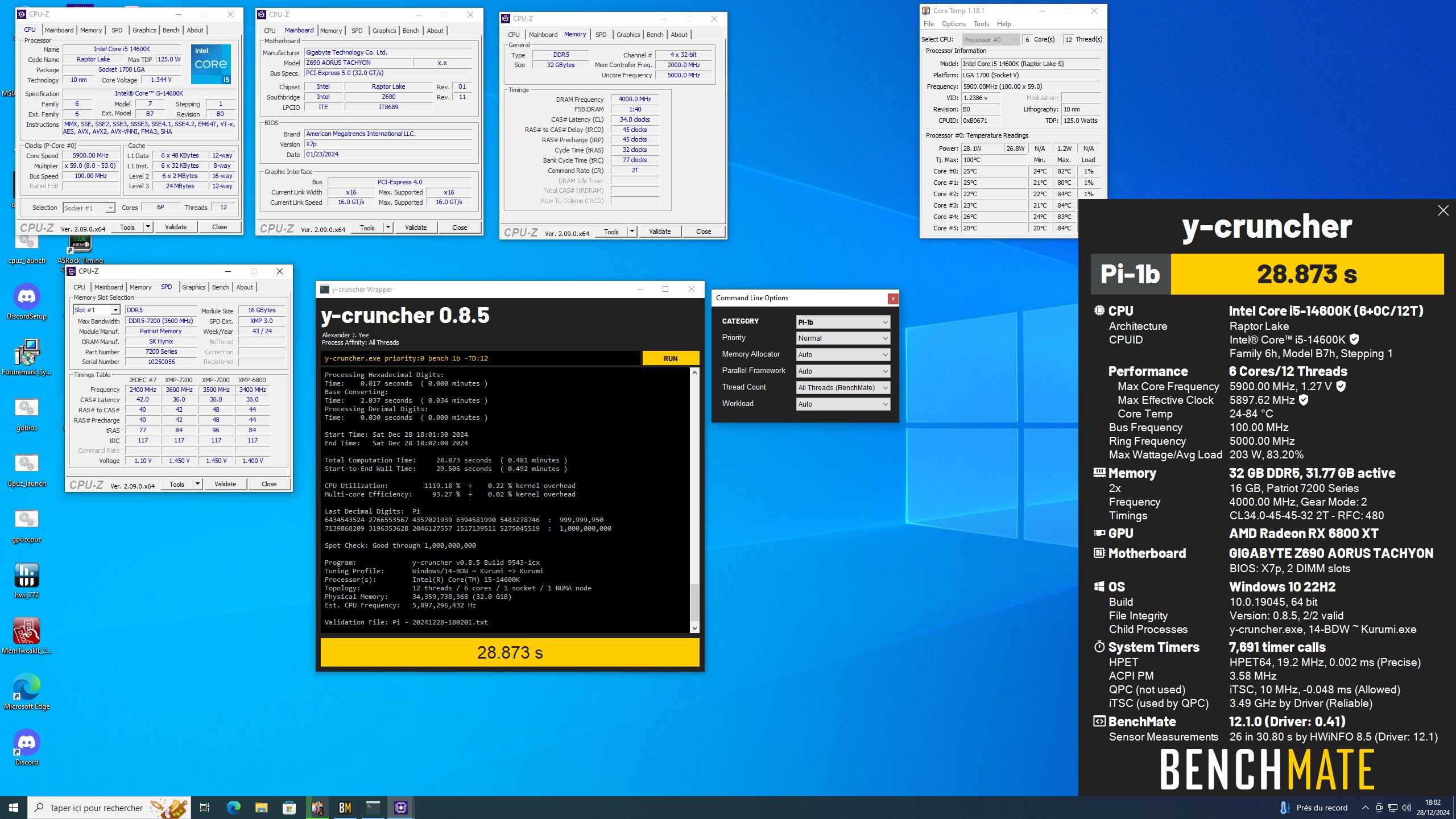This screenshot has height=819, width=1456.
Task: Launch hwi_772 desktop icon
Action: 27,580
